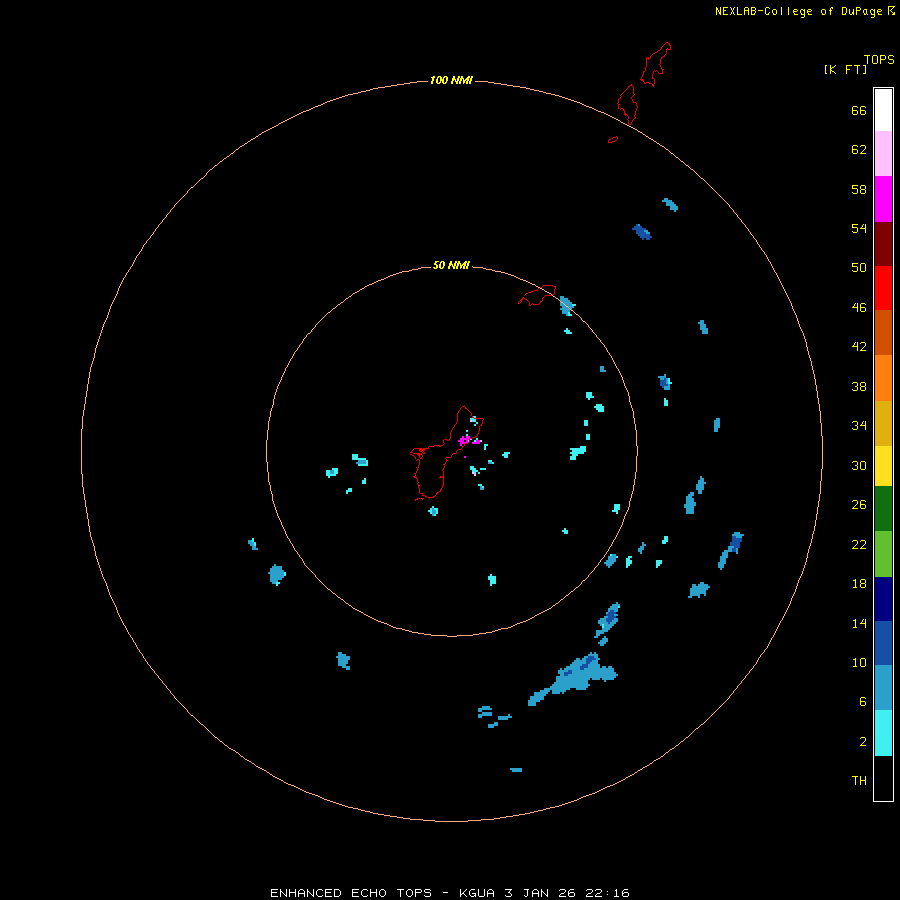Click the legend value '18'
The height and width of the screenshot is (900, 900).
[x=859, y=584]
